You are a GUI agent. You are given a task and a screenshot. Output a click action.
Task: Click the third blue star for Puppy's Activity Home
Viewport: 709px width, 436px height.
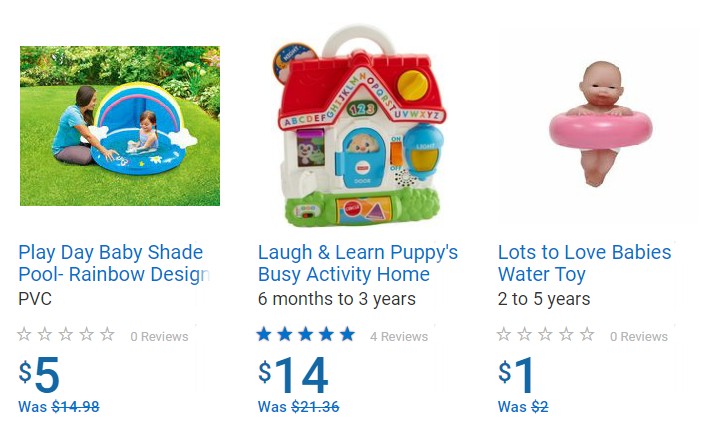point(306,335)
